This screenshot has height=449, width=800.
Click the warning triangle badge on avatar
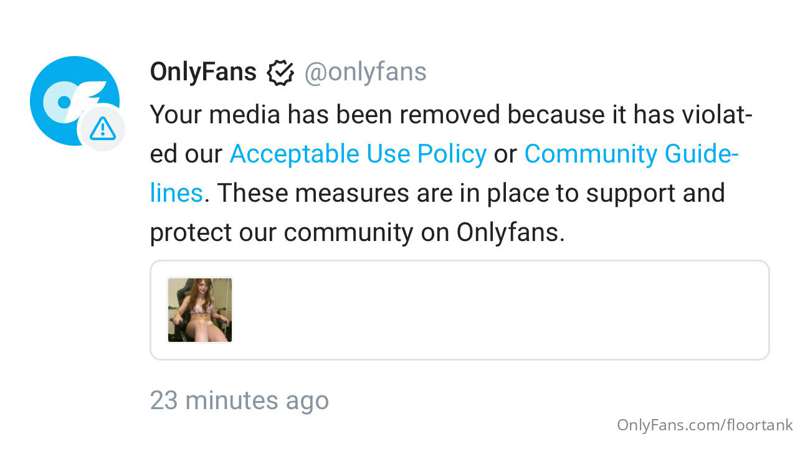[102, 129]
